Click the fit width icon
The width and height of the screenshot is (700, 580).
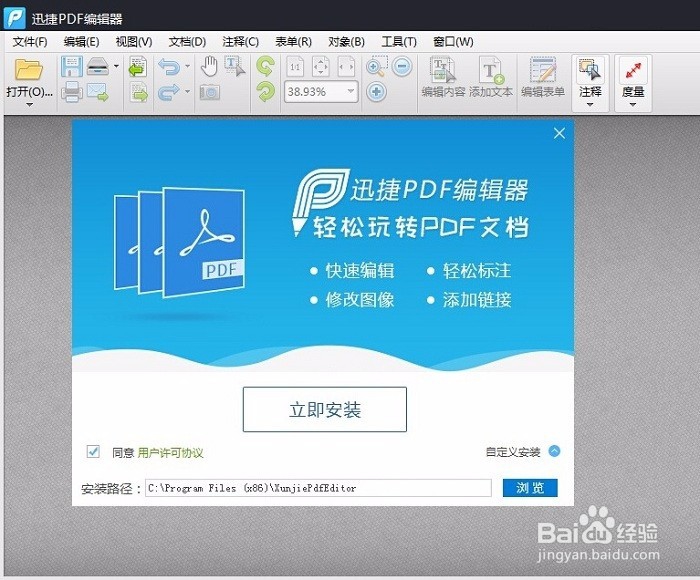click(346, 67)
